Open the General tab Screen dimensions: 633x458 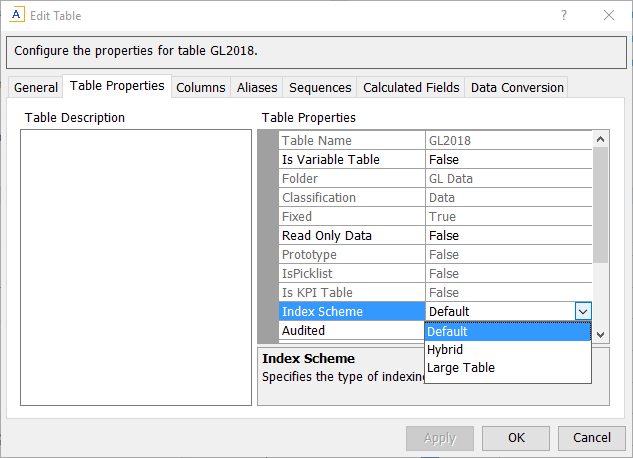click(35, 88)
